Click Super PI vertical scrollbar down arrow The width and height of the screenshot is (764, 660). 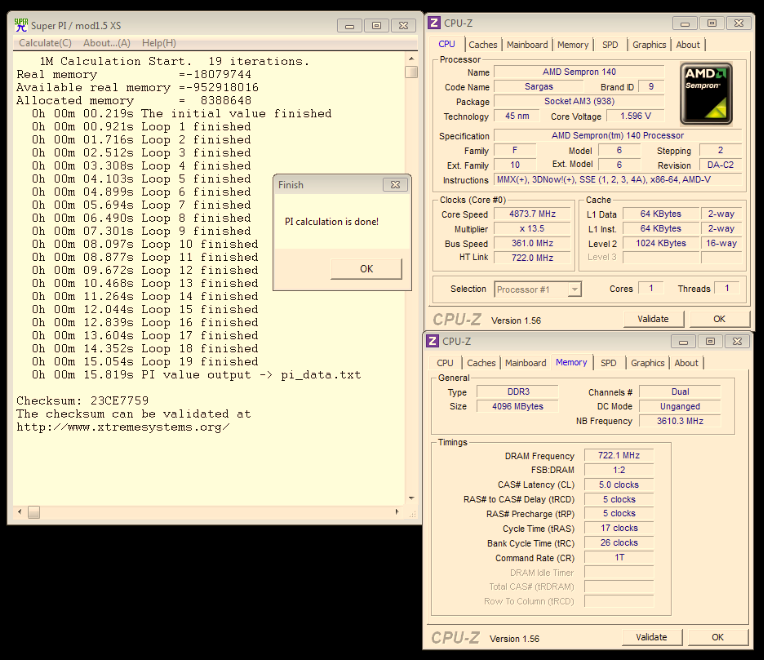pyautogui.click(x=411, y=498)
